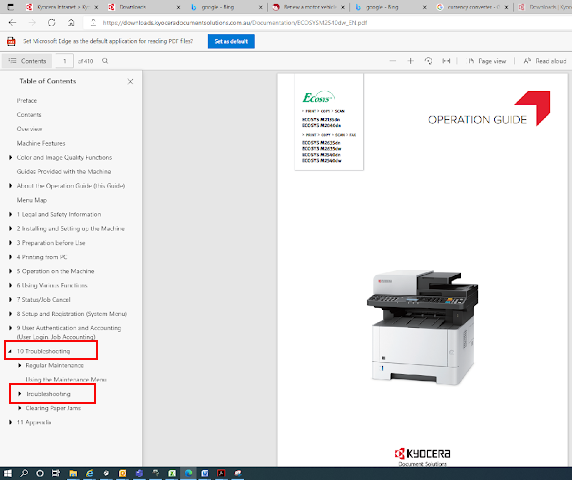Expand 11 Appendix arrow

11,422
